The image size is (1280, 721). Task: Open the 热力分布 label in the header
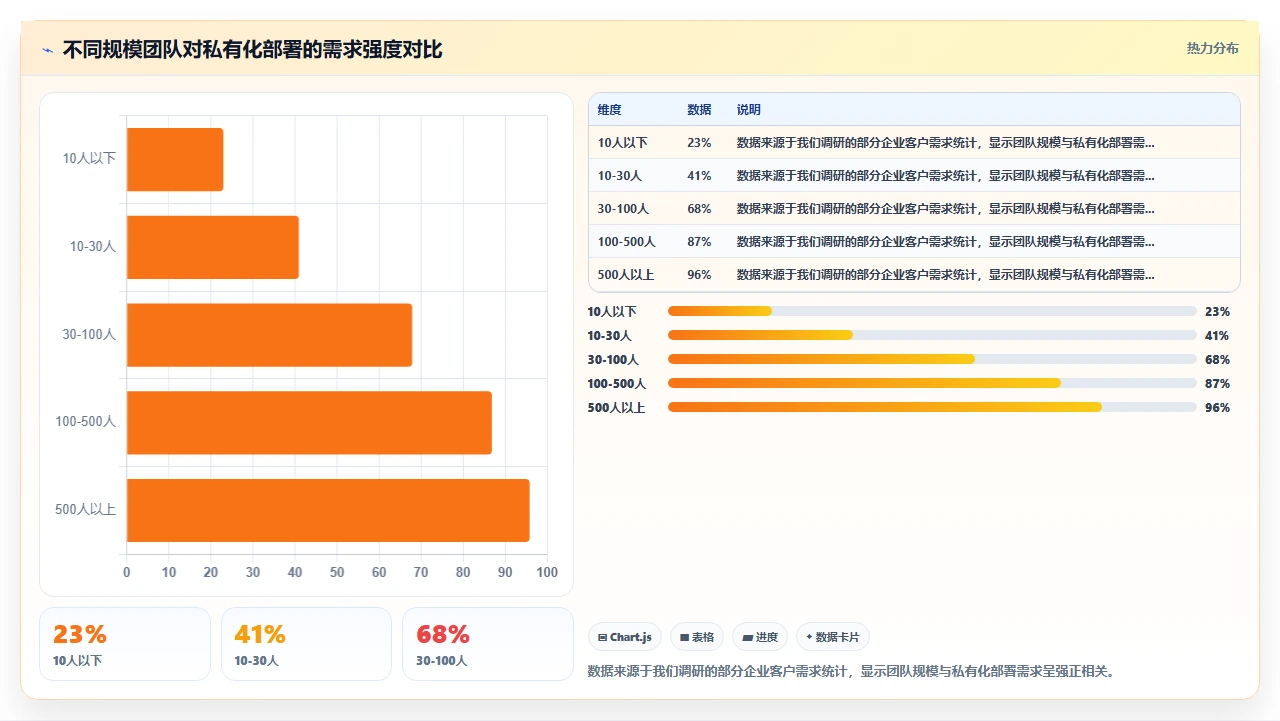[x=1212, y=48]
